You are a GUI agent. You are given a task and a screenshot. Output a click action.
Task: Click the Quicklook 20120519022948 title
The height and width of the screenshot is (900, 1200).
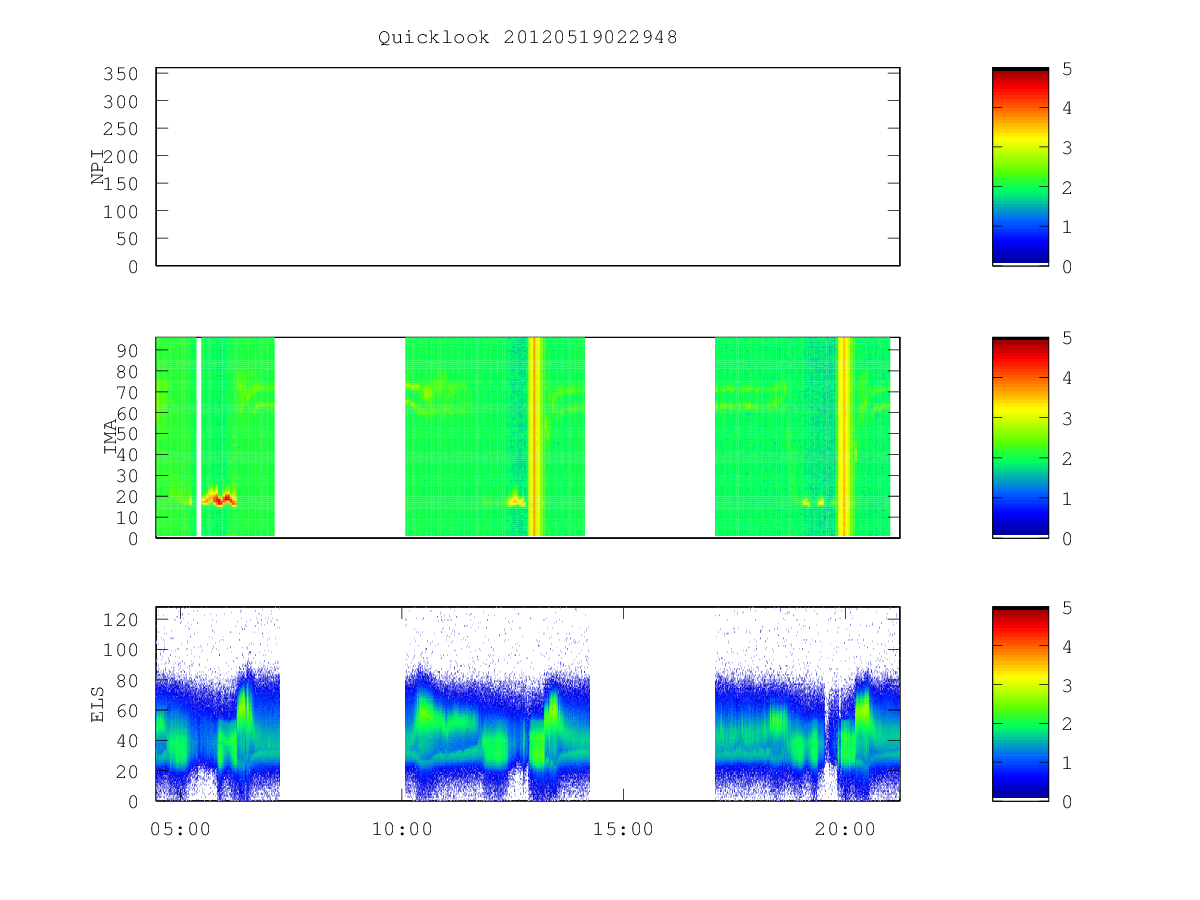tap(527, 37)
